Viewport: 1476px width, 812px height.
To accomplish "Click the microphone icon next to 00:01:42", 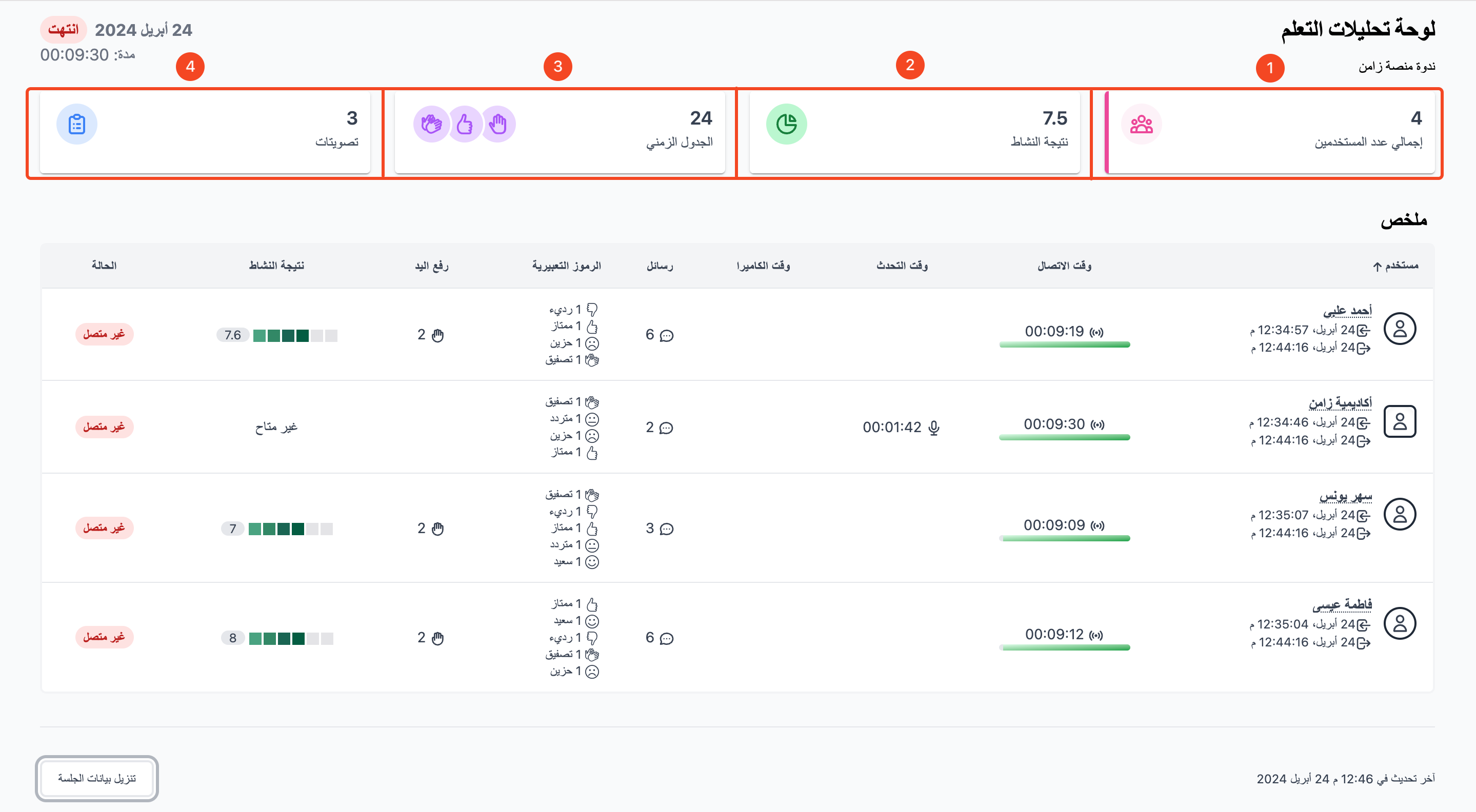I will pos(934,428).
